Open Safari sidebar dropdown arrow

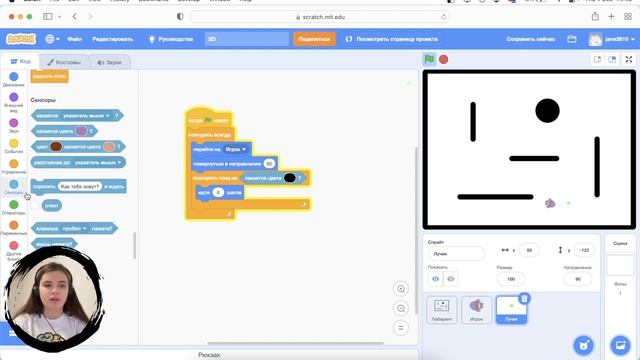pyautogui.click(x=60, y=17)
